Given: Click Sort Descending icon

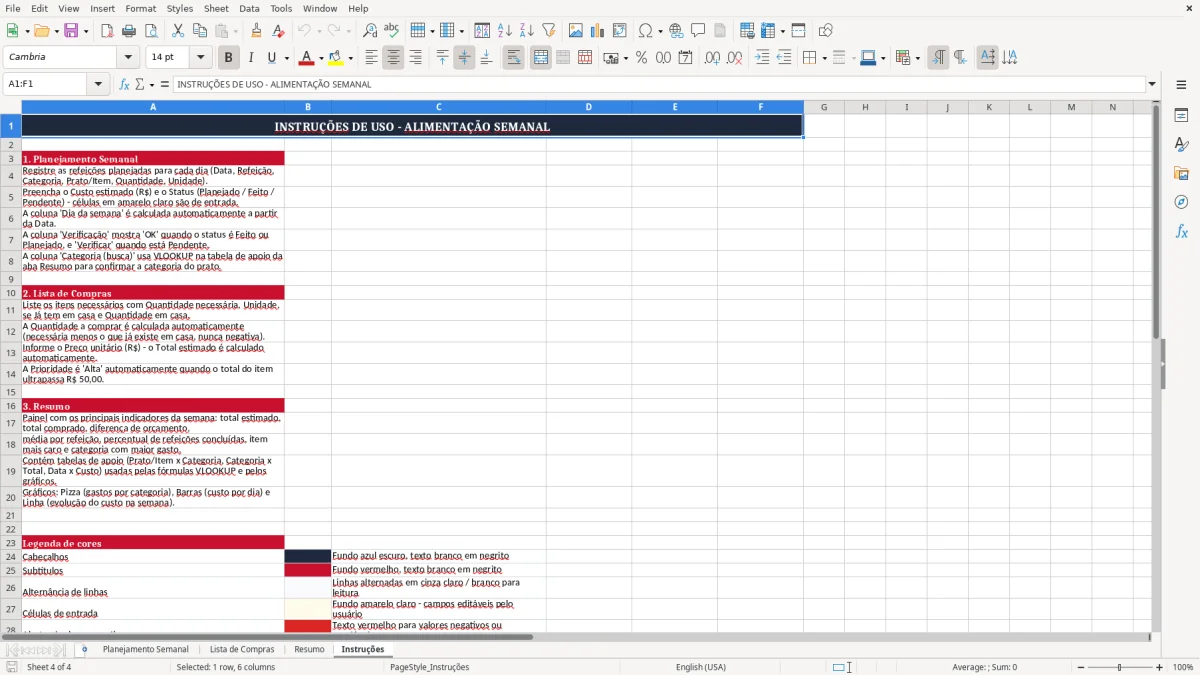Looking at the screenshot, I should [526, 31].
